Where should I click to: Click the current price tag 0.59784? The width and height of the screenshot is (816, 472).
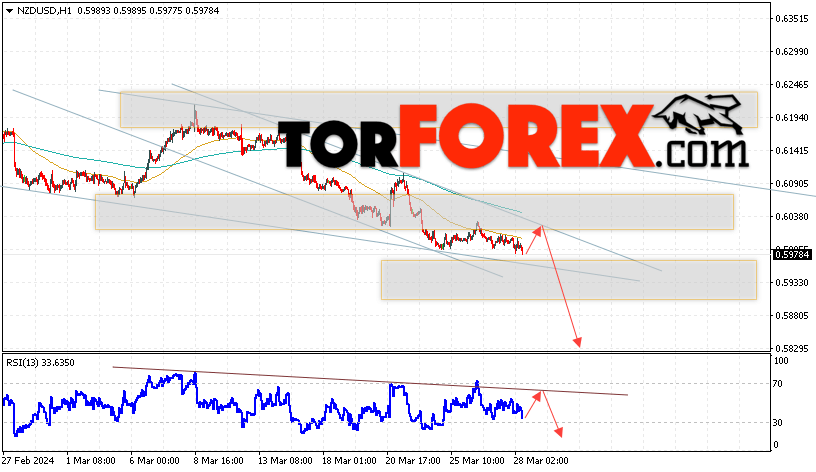[x=792, y=254]
